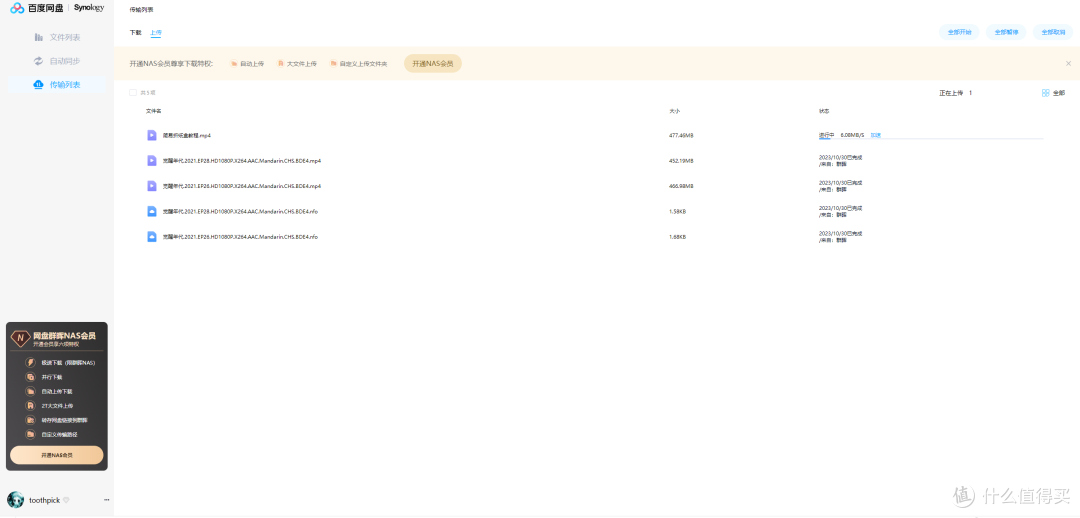The width and height of the screenshot is (1080, 518).
Task: Click the 全部开始 button
Action: click(959, 32)
